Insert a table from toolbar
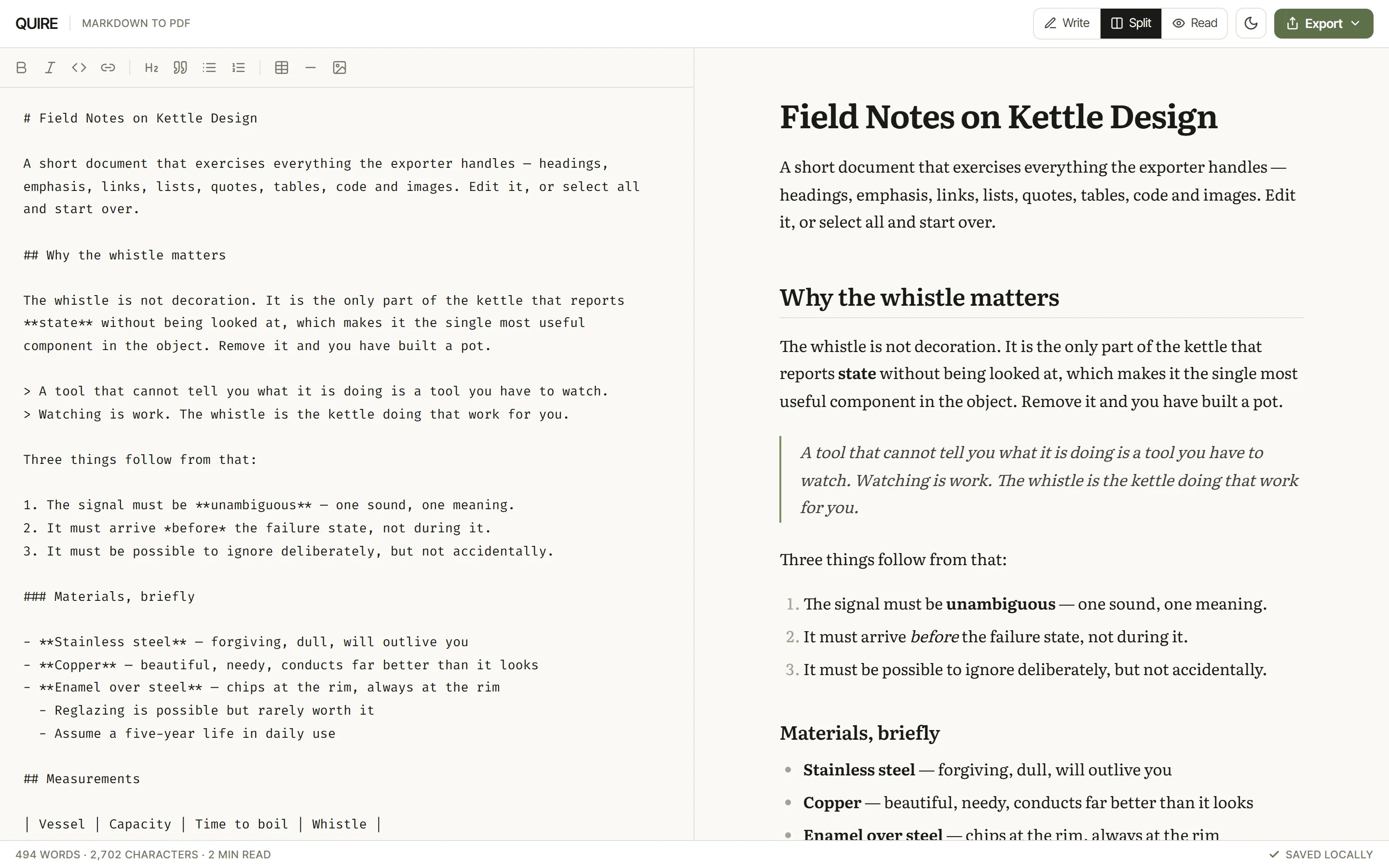Image resolution: width=1389 pixels, height=868 pixels. tap(282, 68)
